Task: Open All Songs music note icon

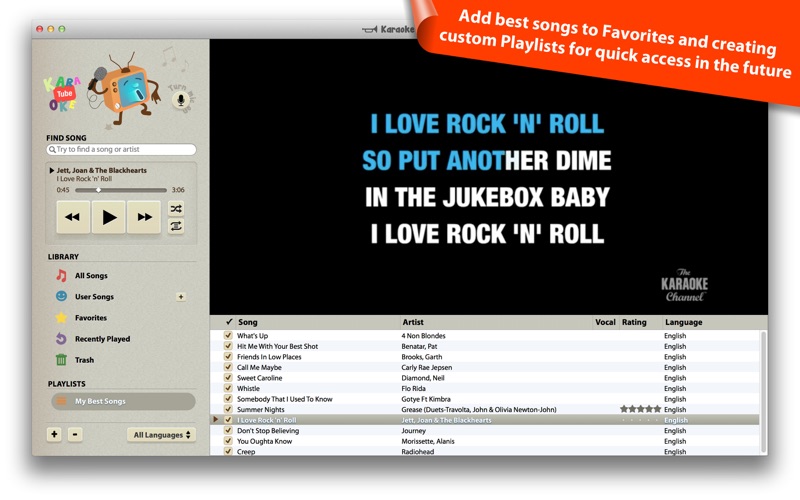Action: (61, 276)
